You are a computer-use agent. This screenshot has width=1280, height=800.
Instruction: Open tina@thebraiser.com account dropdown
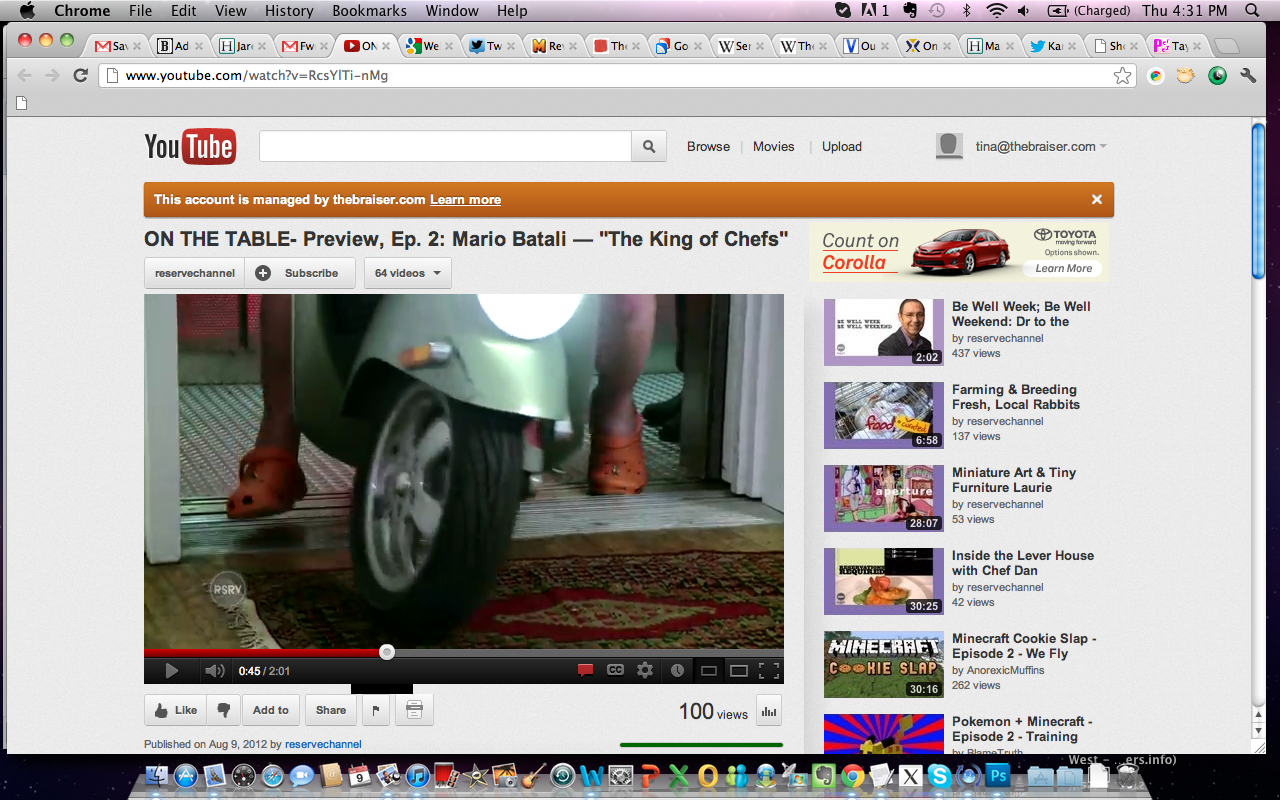1040,147
